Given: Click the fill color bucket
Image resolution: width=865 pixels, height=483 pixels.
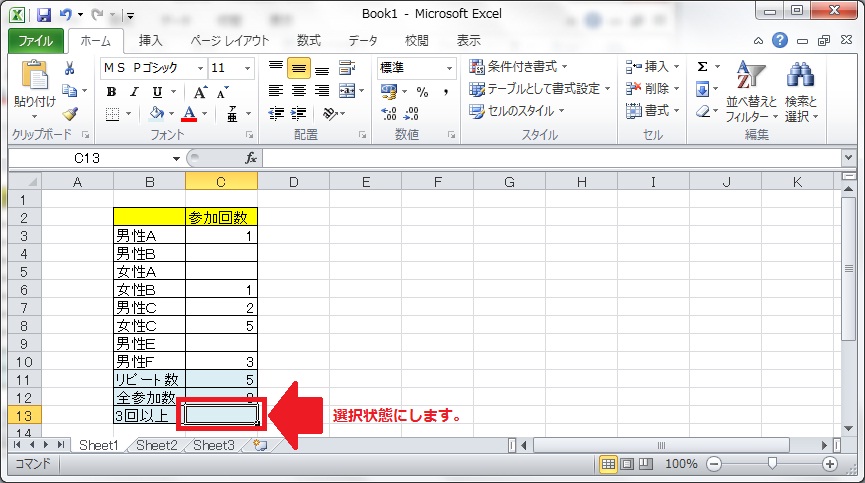Looking at the screenshot, I should pos(157,114).
